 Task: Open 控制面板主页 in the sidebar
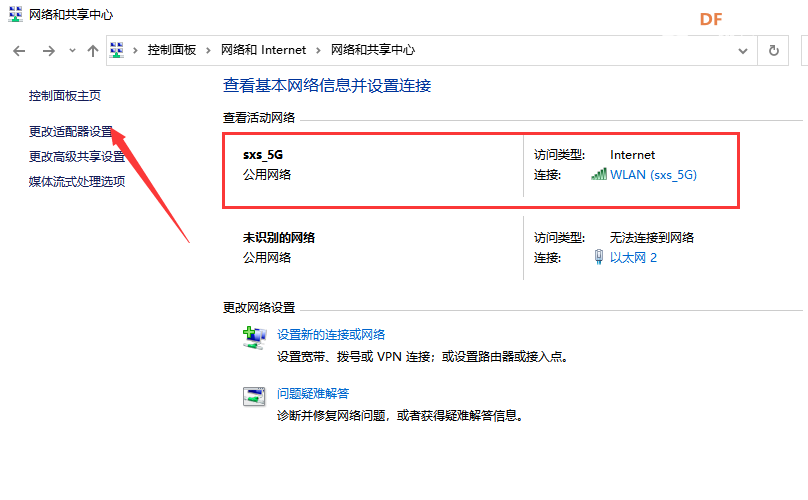(65, 96)
